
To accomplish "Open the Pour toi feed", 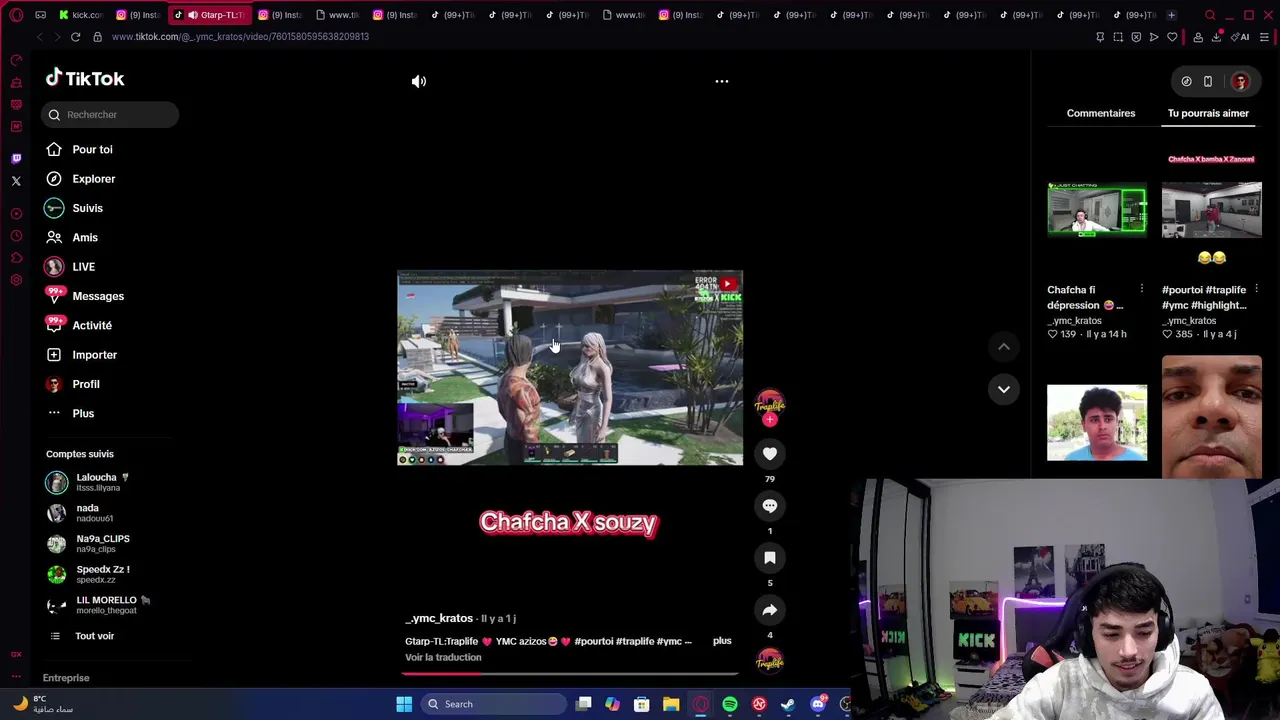I will [x=92, y=150].
